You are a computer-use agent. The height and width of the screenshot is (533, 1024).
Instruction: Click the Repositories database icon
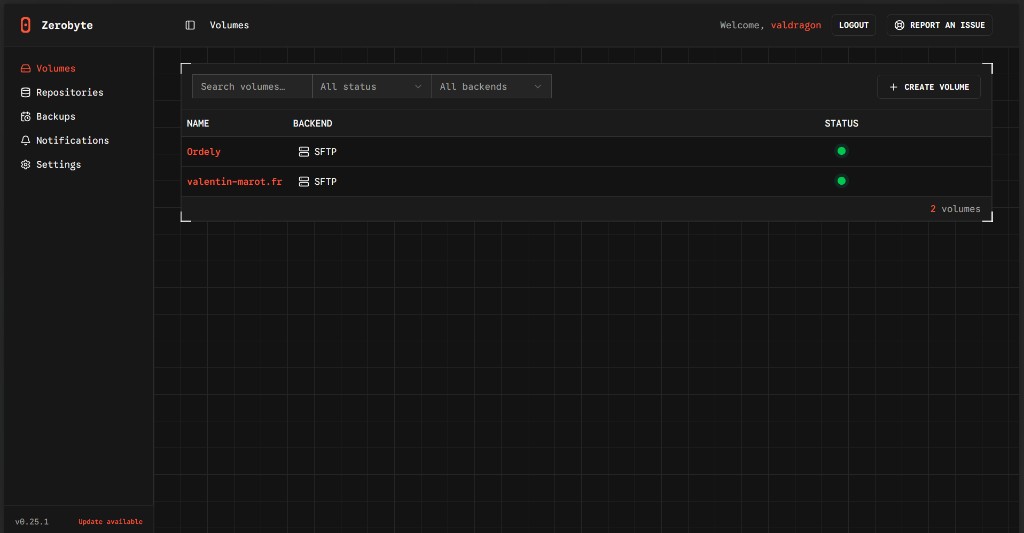[x=25, y=93]
